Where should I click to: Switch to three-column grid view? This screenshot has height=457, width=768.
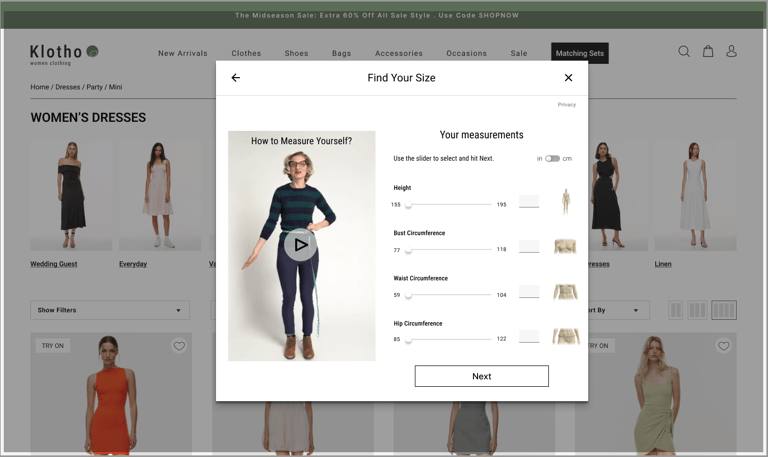697,310
